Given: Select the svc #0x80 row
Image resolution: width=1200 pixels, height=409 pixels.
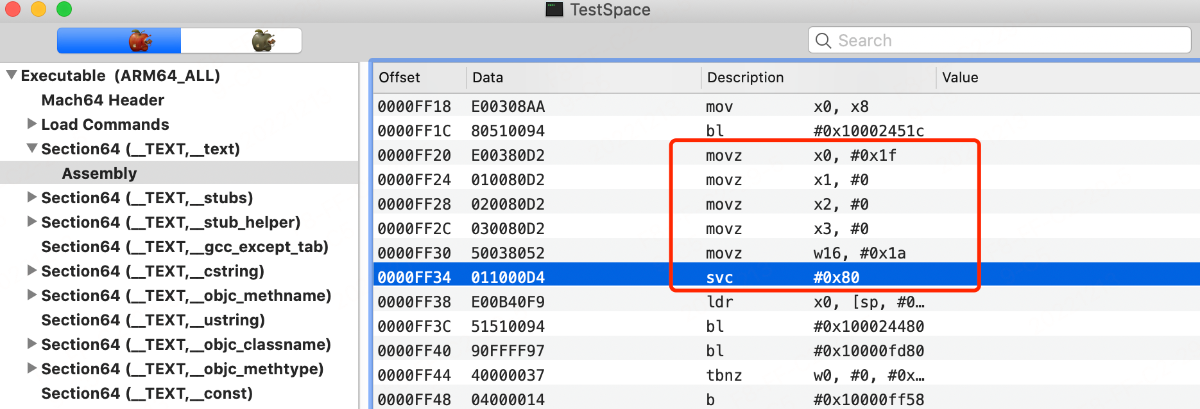Looking at the screenshot, I should 780,277.
